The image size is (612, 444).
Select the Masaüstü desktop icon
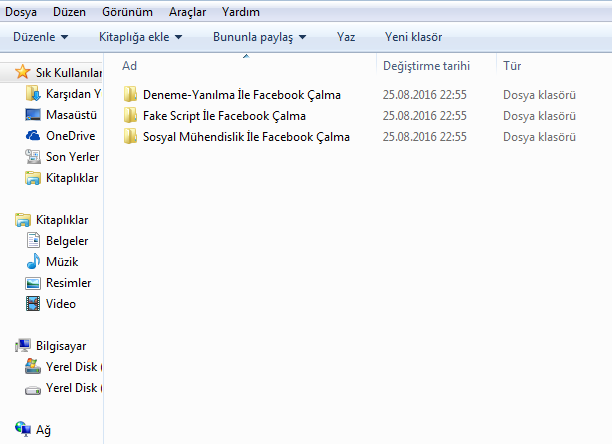(x=33, y=115)
